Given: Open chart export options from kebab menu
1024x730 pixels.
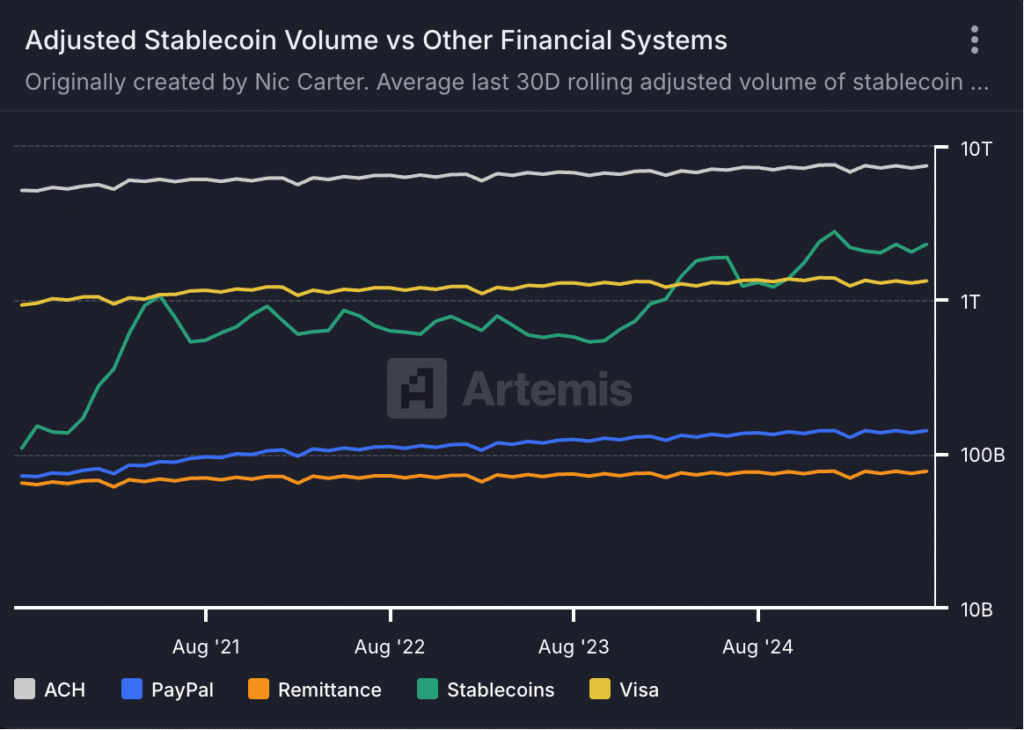Looking at the screenshot, I should point(975,39).
